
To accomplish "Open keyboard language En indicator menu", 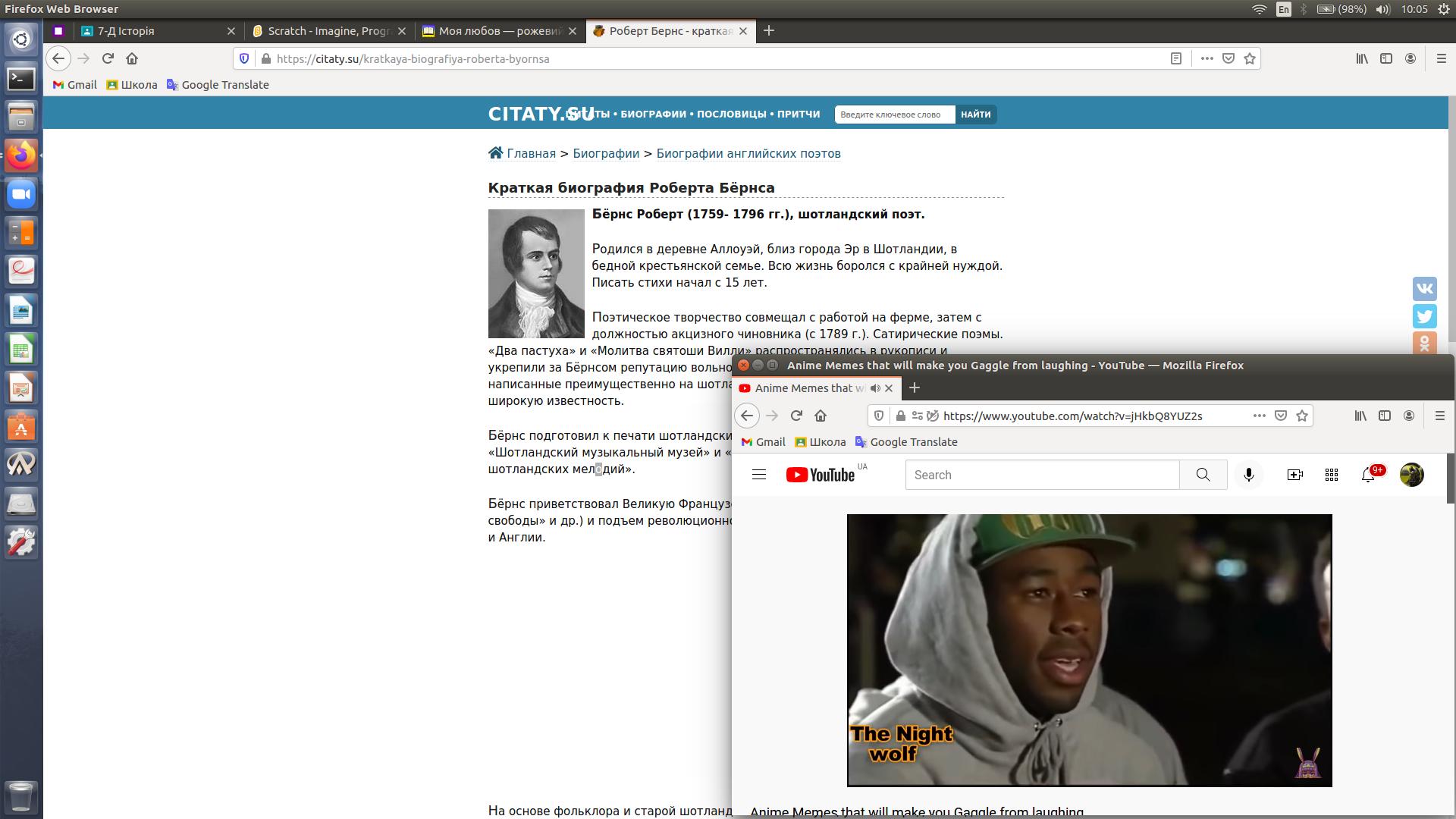I will [x=1283, y=9].
